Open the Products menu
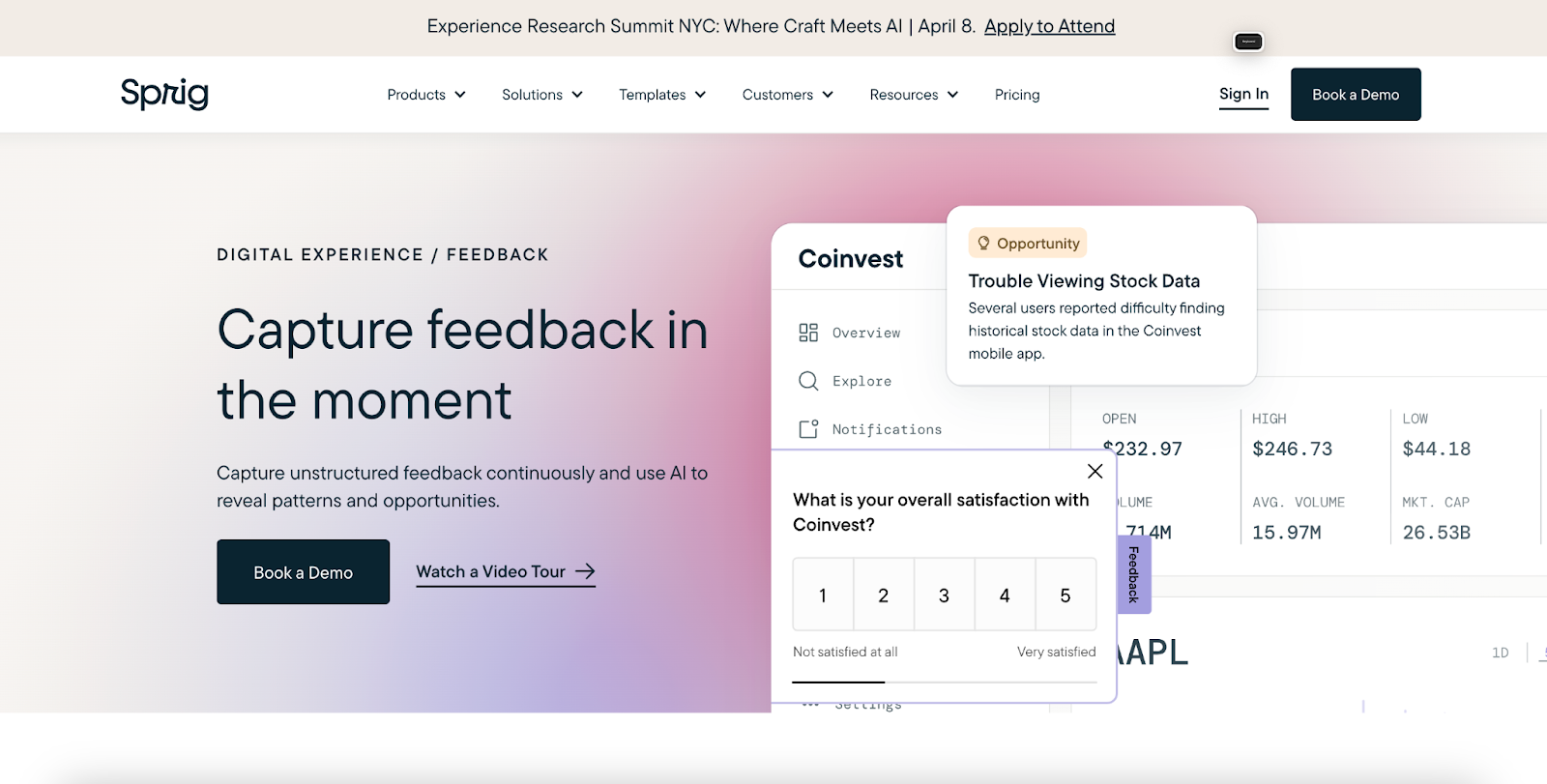This screenshot has width=1547, height=784. click(426, 95)
